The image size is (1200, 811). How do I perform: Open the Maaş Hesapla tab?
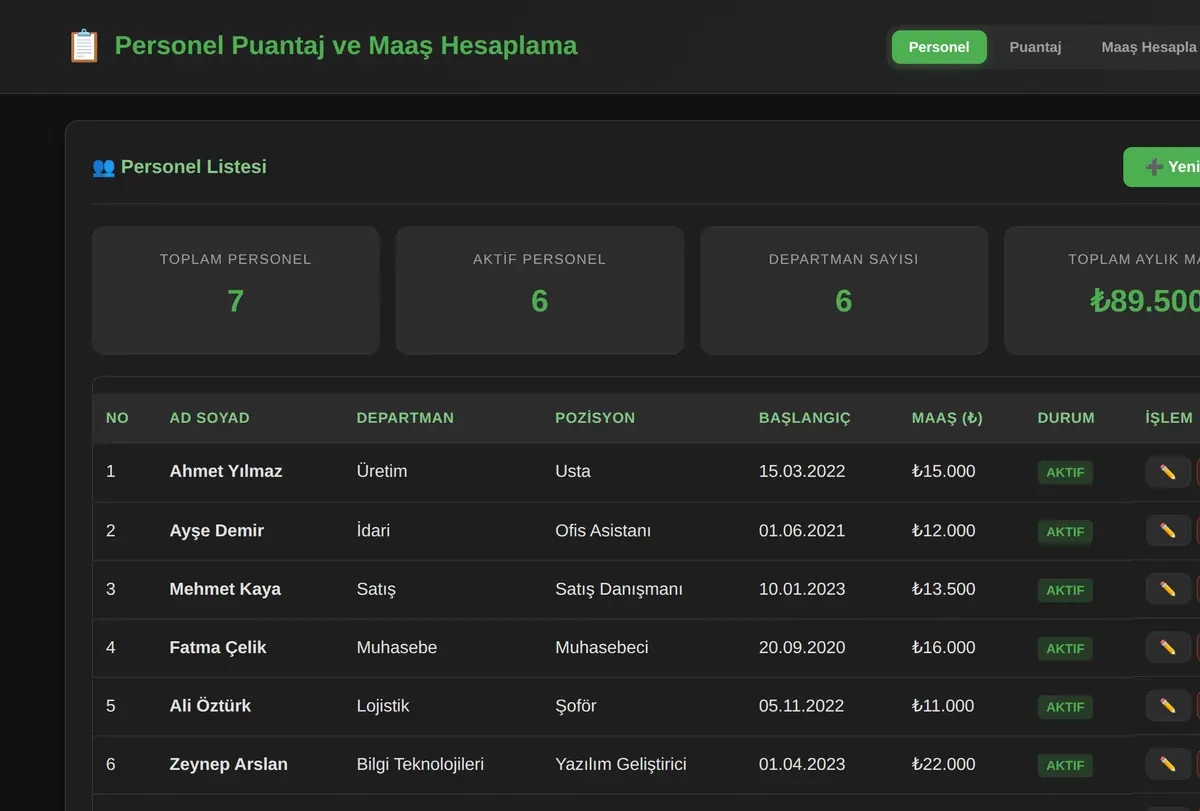pos(1149,47)
